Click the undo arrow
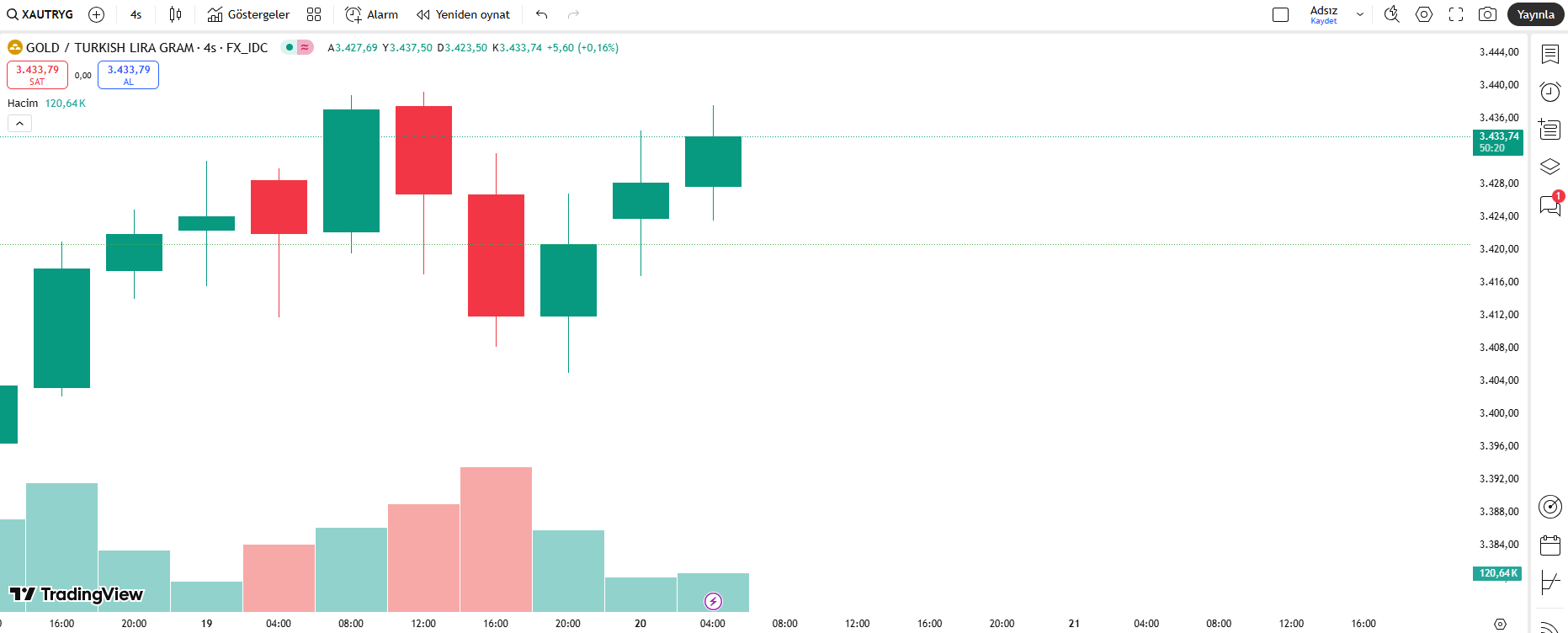This screenshot has width=1568, height=633. click(x=541, y=14)
